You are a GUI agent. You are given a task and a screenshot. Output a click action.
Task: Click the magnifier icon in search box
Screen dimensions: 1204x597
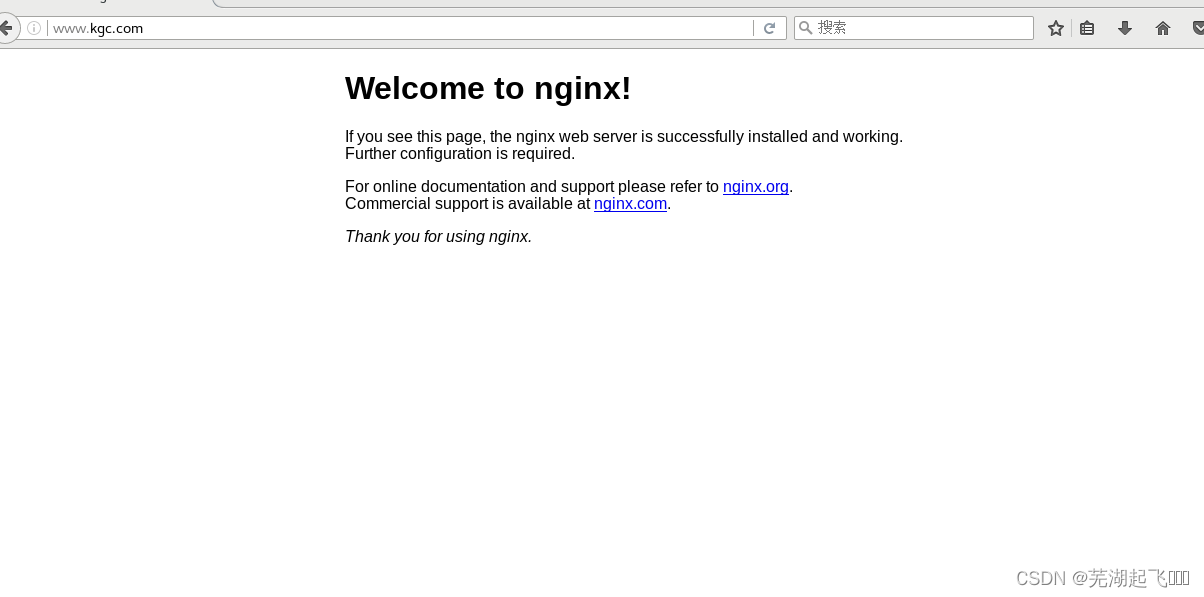coord(805,28)
